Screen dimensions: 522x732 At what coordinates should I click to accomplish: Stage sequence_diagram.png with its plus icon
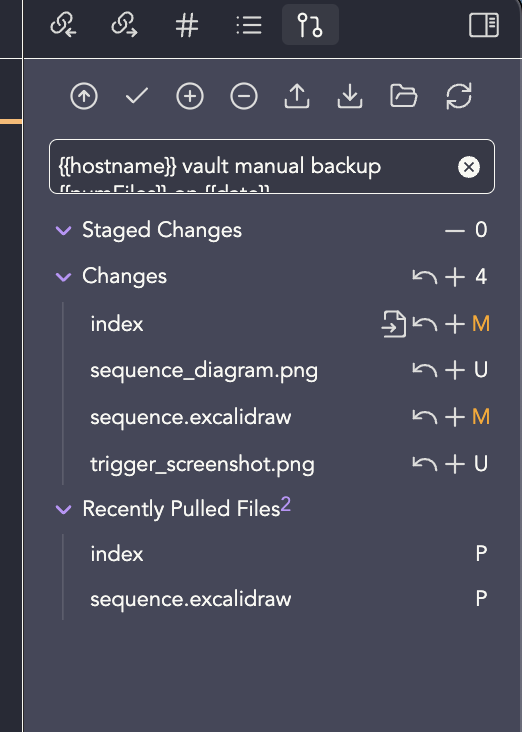click(455, 371)
